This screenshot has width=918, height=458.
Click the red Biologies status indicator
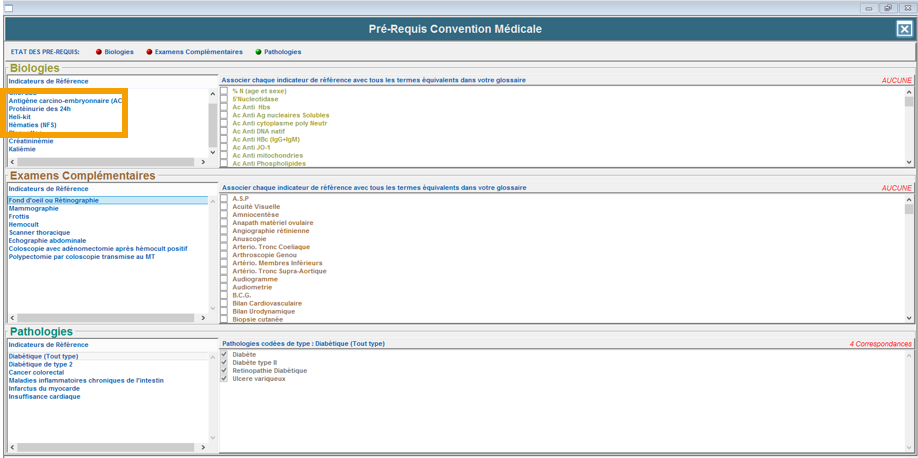(99, 52)
